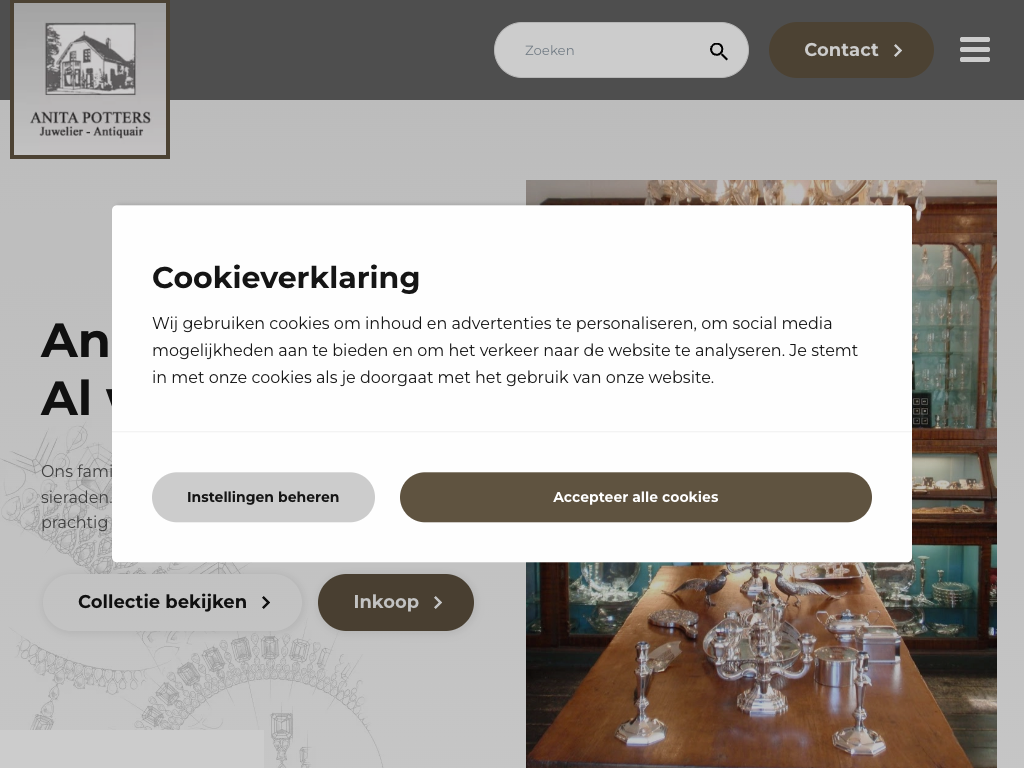Image resolution: width=1024 pixels, height=768 pixels.
Task: Click the Cookieverklaring heading
Action: click(x=286, y=278)
